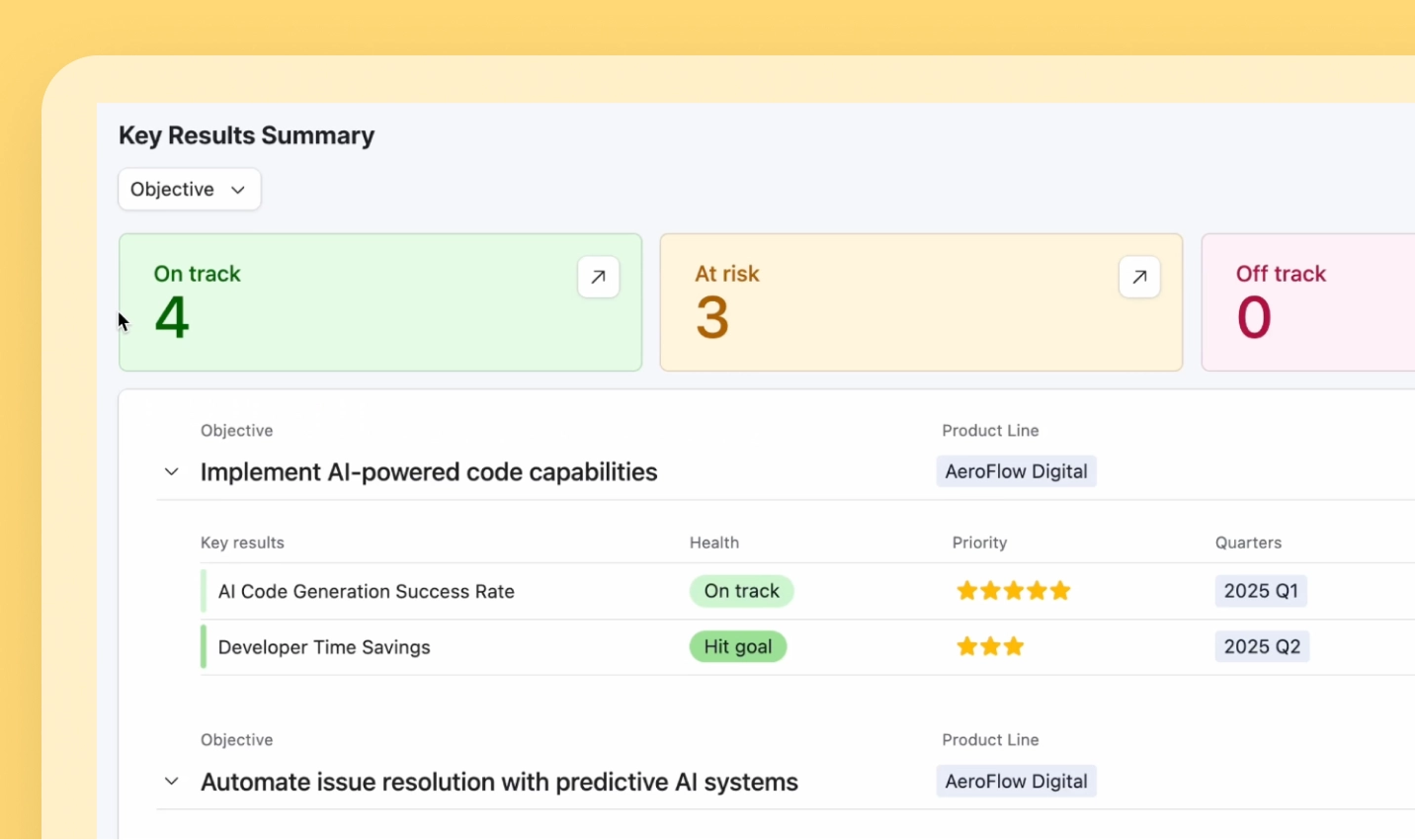Click the 2025 Q1 quarter tag
The width and height of the screenshot is (1415, 840).
(1261, 591)
